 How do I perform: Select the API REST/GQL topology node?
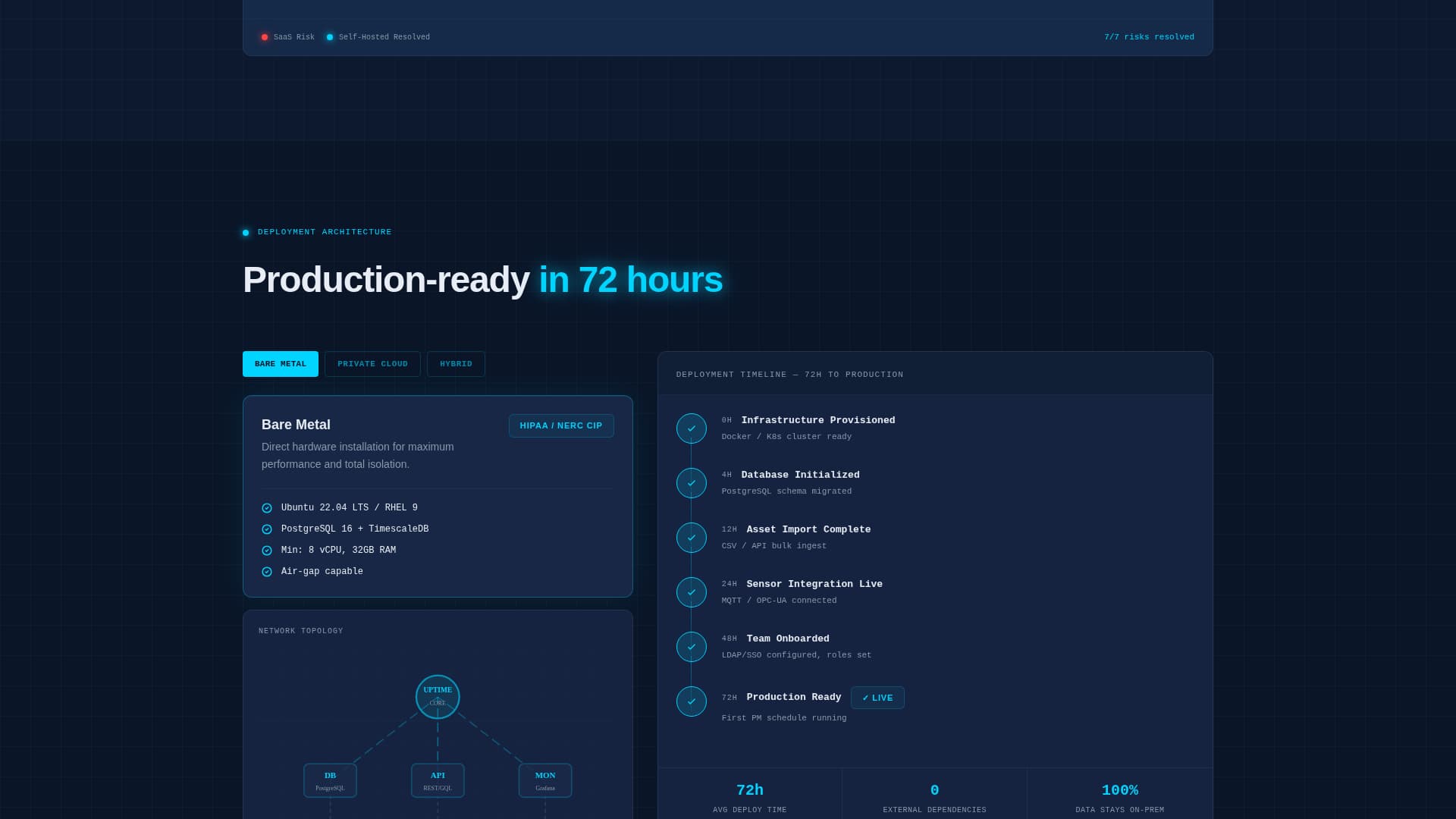point(438,780)
